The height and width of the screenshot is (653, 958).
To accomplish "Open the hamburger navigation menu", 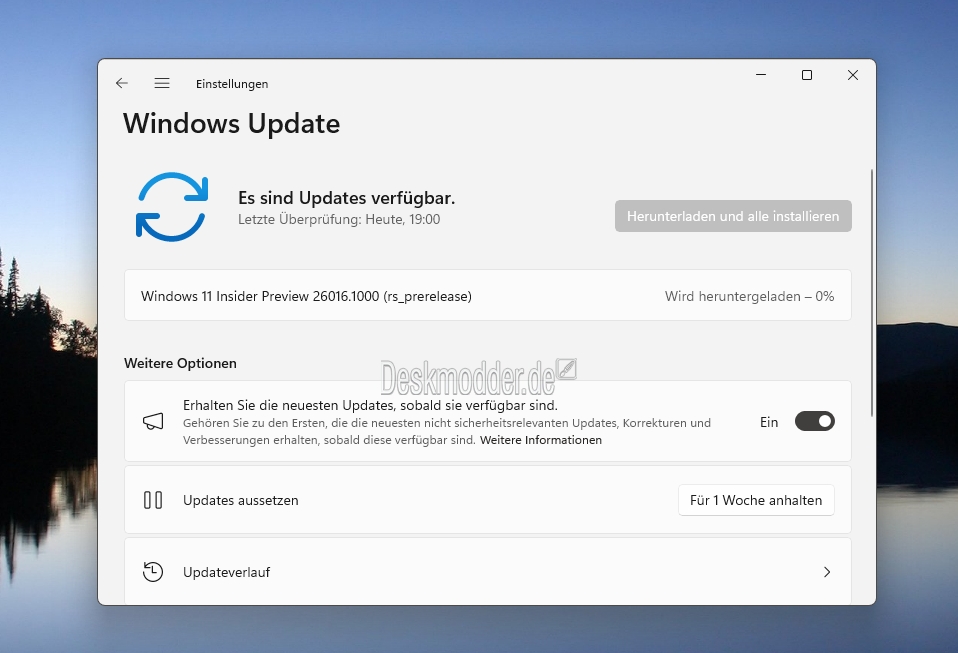I will pos(162,83).
